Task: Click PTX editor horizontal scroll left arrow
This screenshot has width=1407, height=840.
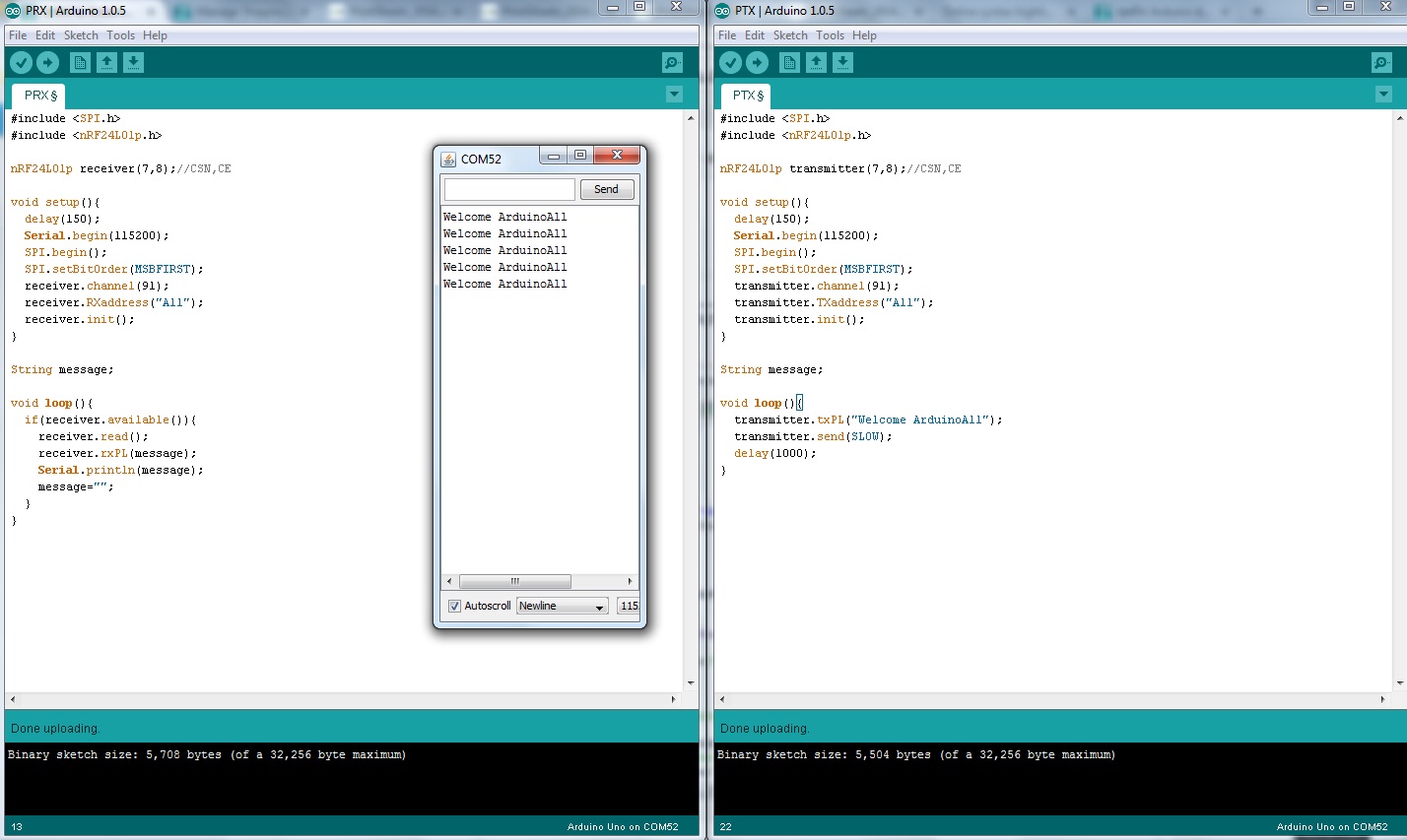Action: [x=722, y=699]
